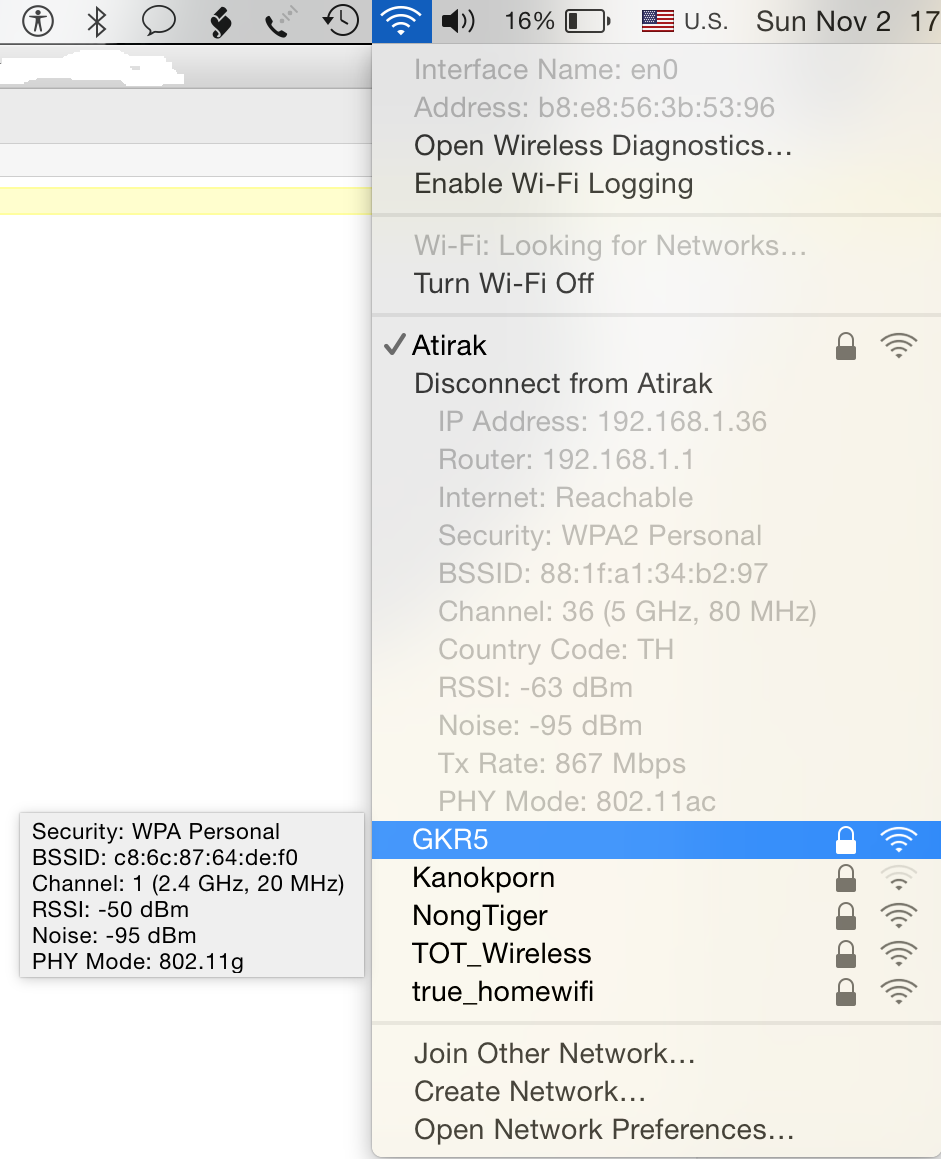Click the Wi-Fi icon in menu bar
The width and height of the screenshot is (941, 1159).
401,21
